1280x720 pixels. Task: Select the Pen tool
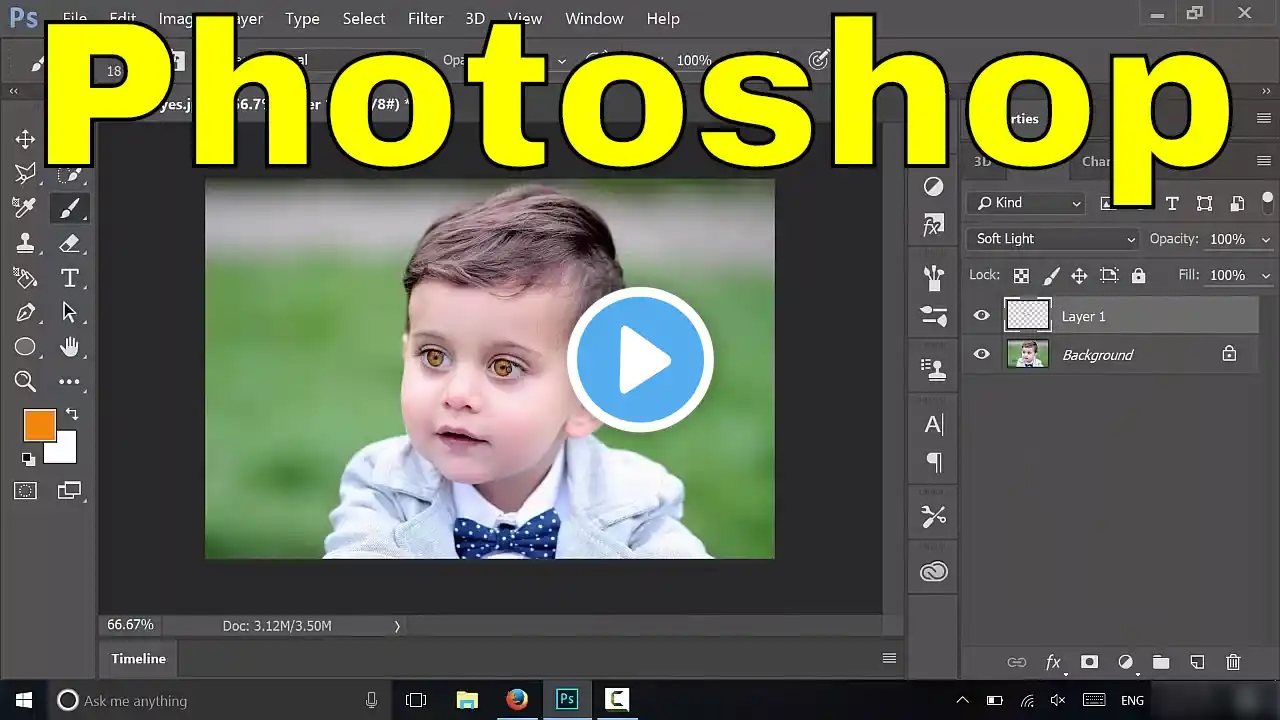(25, 312)
